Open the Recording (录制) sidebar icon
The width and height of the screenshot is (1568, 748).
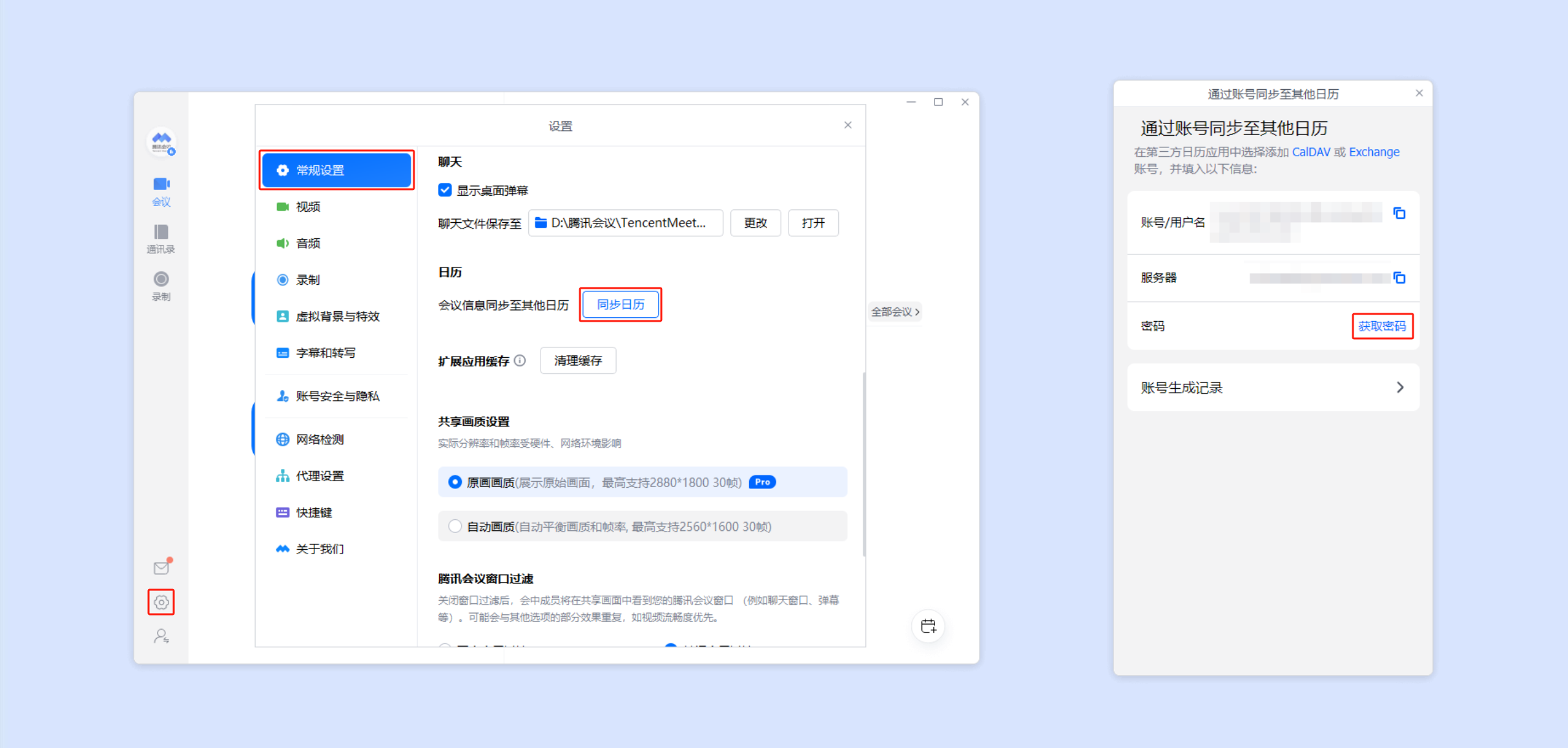click(161, 286)
